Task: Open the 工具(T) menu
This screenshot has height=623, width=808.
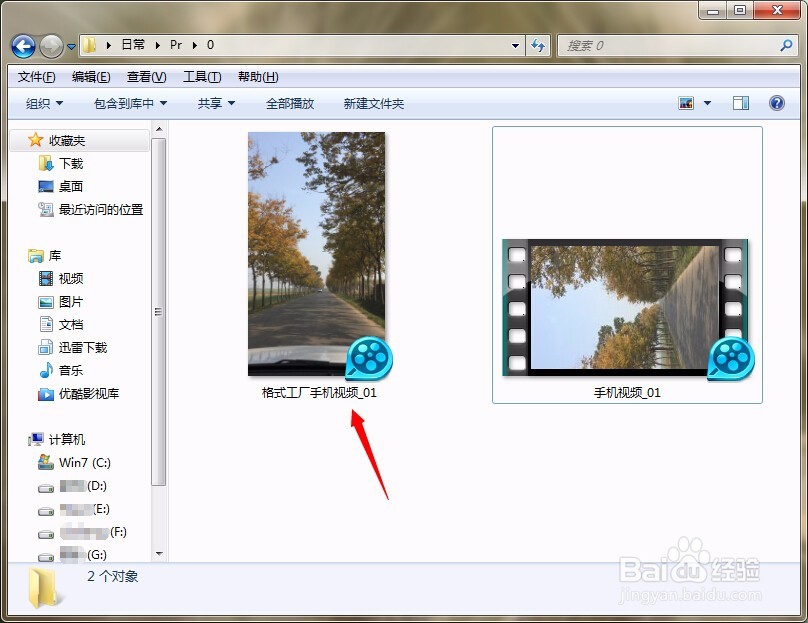Action: point(202,77)
